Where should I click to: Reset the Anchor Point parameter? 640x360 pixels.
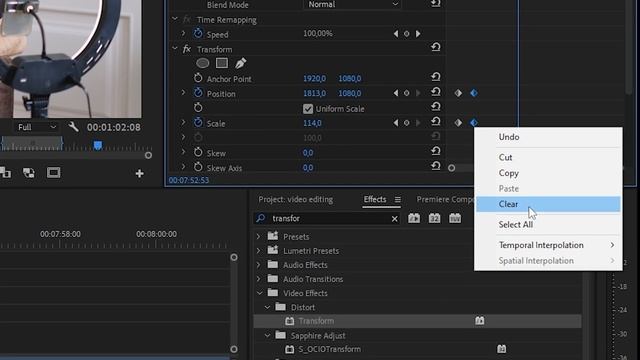[x=436, y=77]
